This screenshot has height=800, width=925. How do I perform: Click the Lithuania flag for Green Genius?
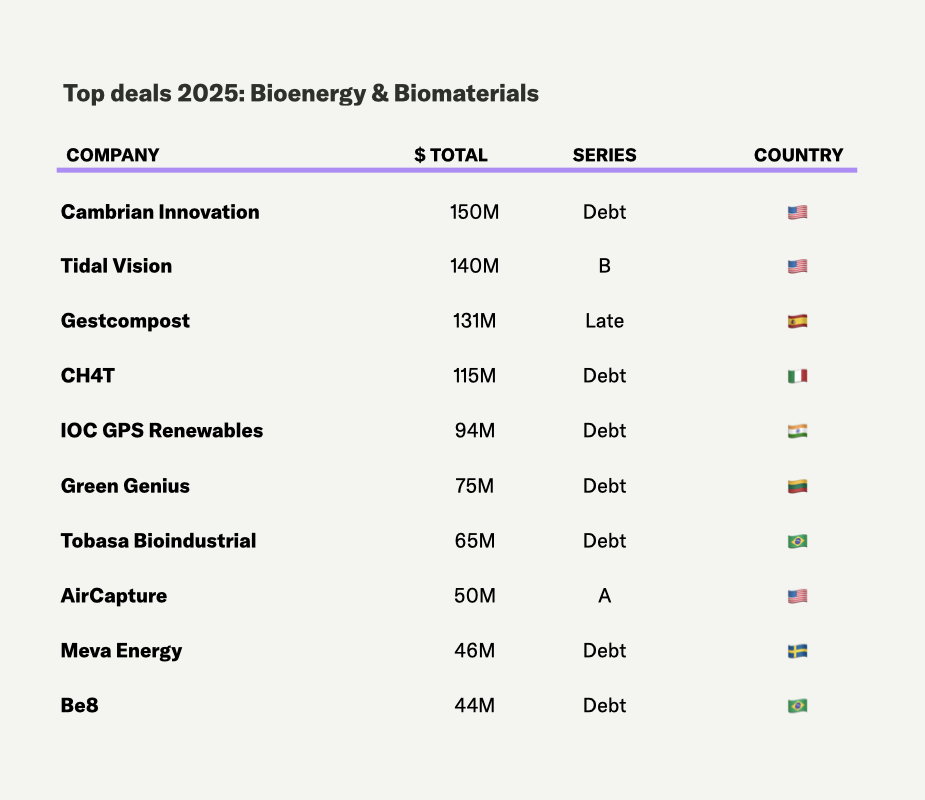click(x=797, y=487)
